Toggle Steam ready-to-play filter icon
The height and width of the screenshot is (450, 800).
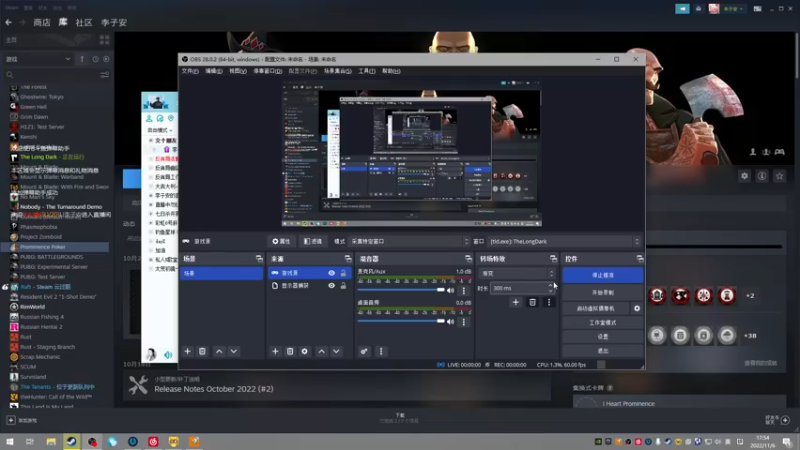[106, 59]
